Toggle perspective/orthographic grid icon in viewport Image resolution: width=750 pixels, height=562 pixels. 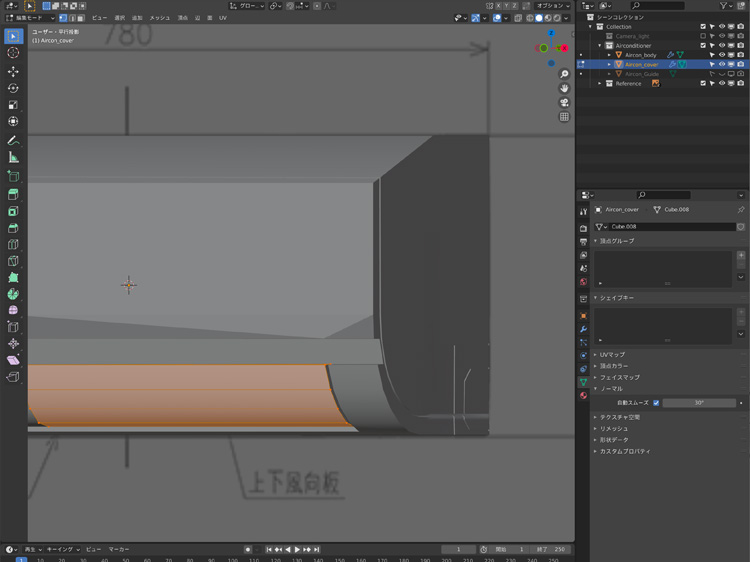click(x=564, y=116)
